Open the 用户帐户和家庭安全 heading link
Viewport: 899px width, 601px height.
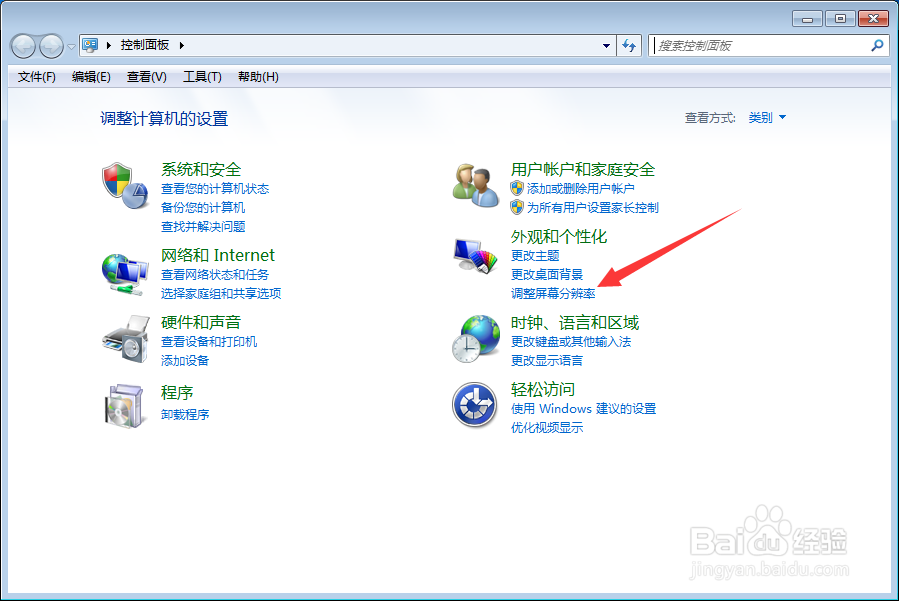click(583, 169)
